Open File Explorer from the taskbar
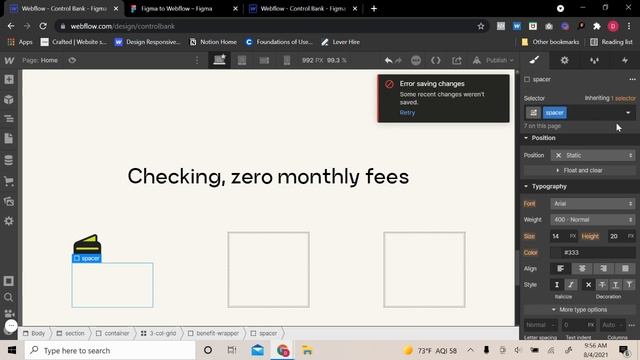Viewport: 640px width, 360px height. click(x=307, y=350)
